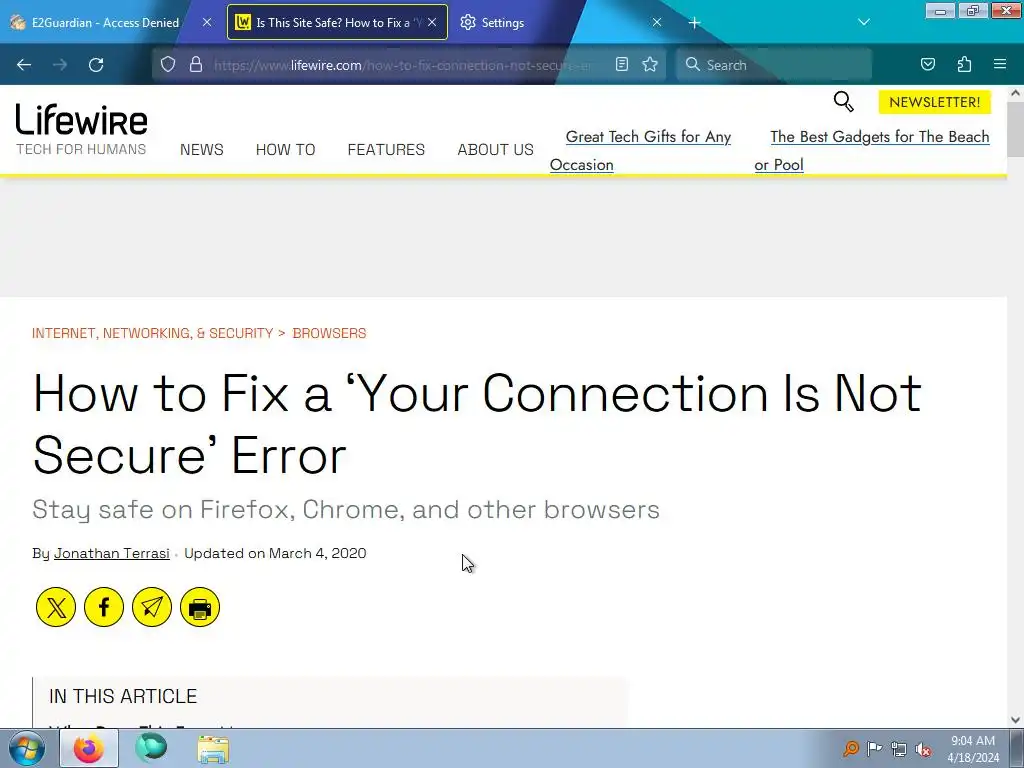The width and height of the screenshot is (1024, 768).
Task: Focus the browser Search box
Action: coord(774,65)
